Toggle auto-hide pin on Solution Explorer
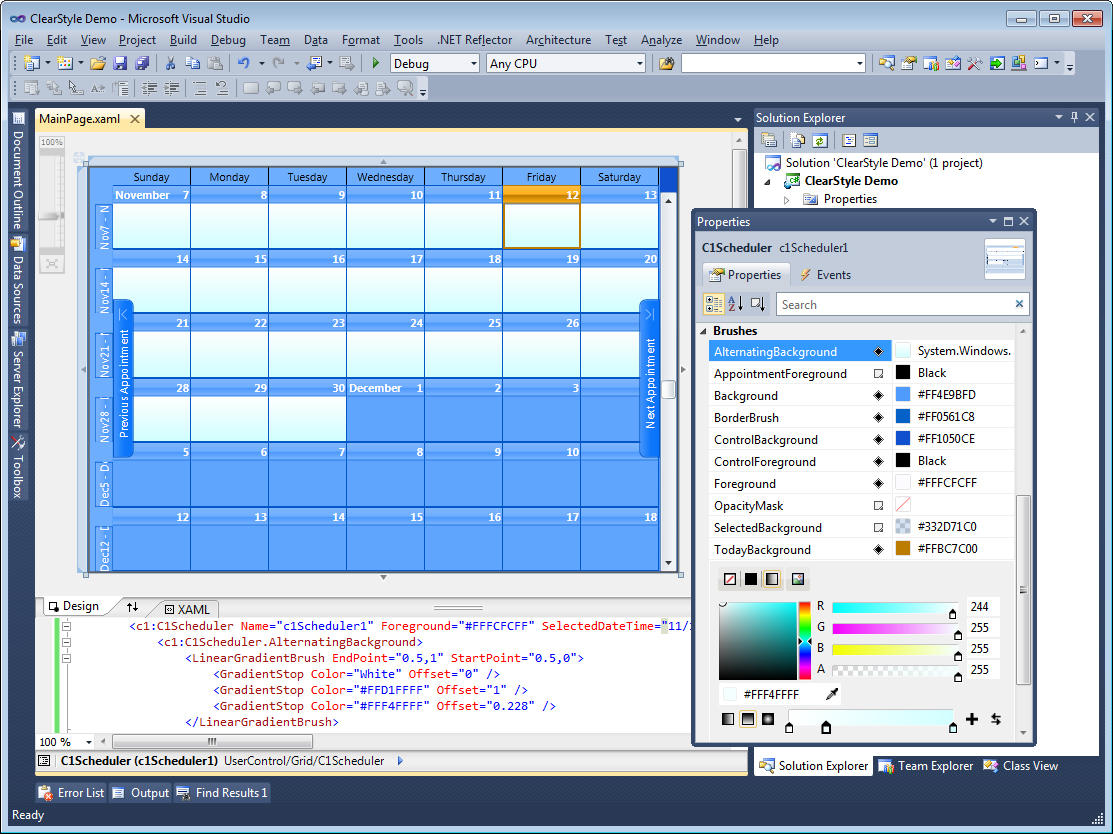1113x834 pixels. point(1077,117)
